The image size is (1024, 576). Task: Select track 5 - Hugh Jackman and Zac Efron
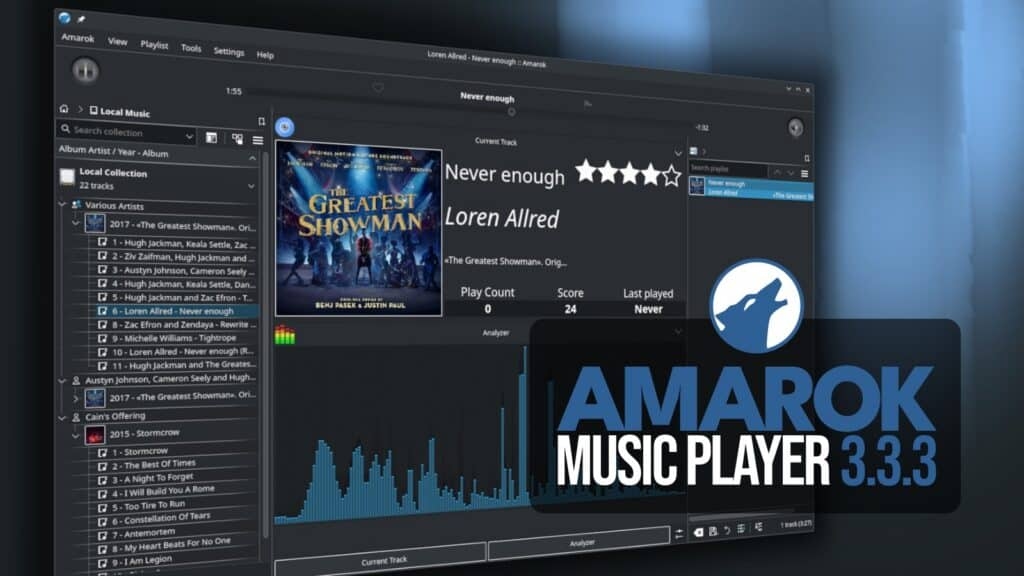[176, 297]
